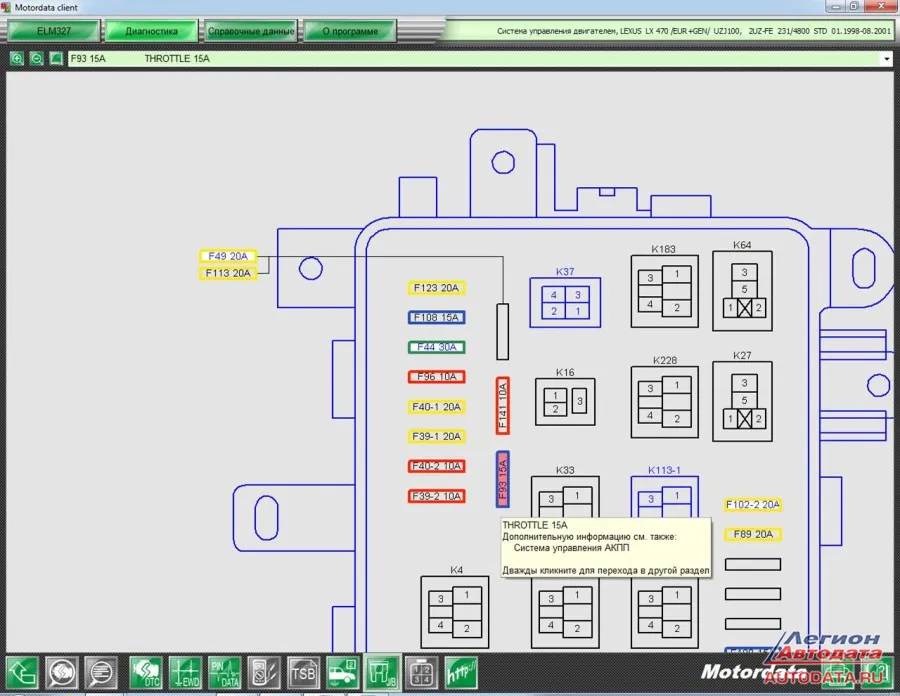This screenshot has height=696, width=900.
Task: Click the multimeter testing icon
Action: coord(264,672)
